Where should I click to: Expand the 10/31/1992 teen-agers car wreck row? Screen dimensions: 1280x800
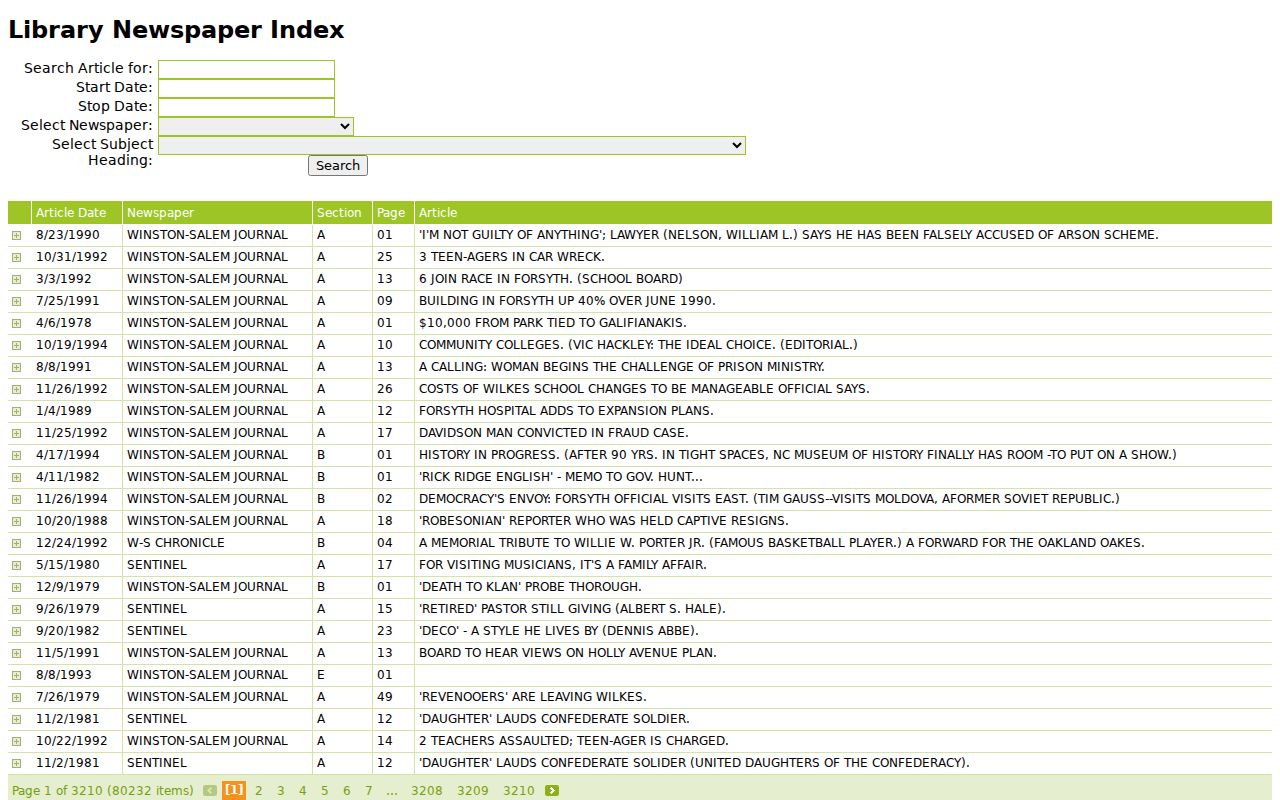pyautogui.click(x=16, y=257)
